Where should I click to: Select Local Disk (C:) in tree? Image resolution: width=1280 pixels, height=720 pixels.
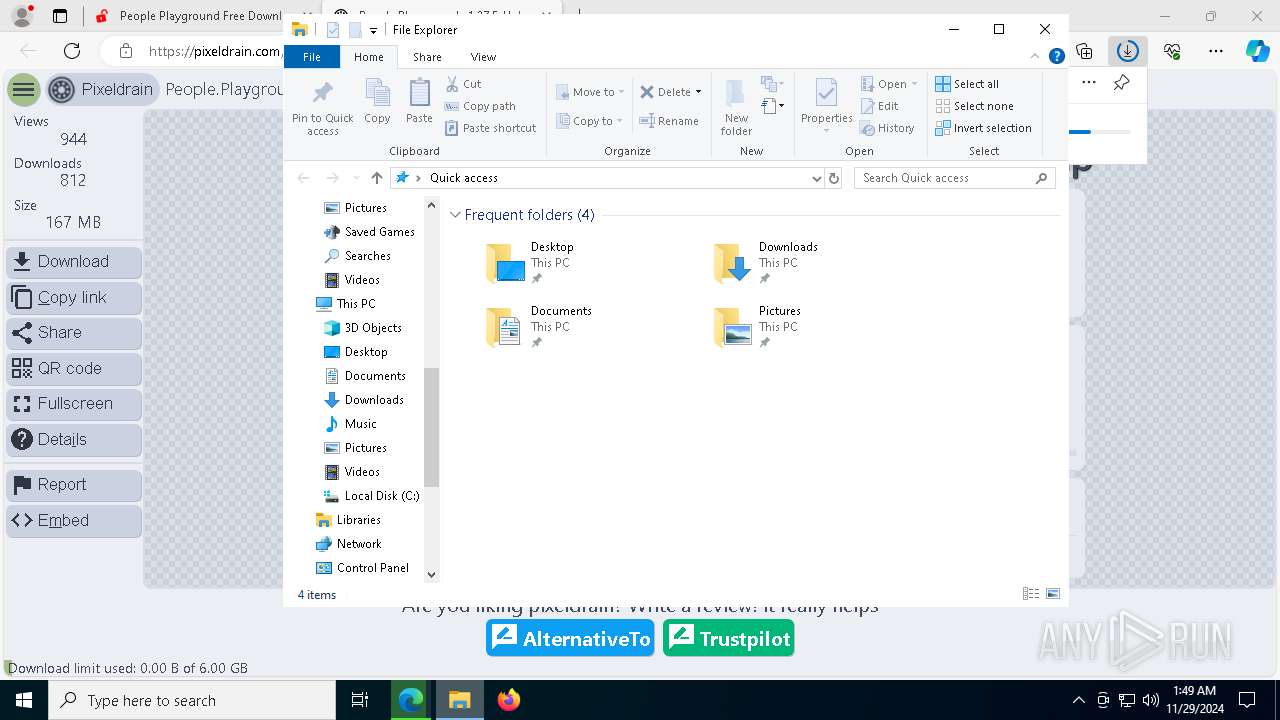click(x=371, y=496)
